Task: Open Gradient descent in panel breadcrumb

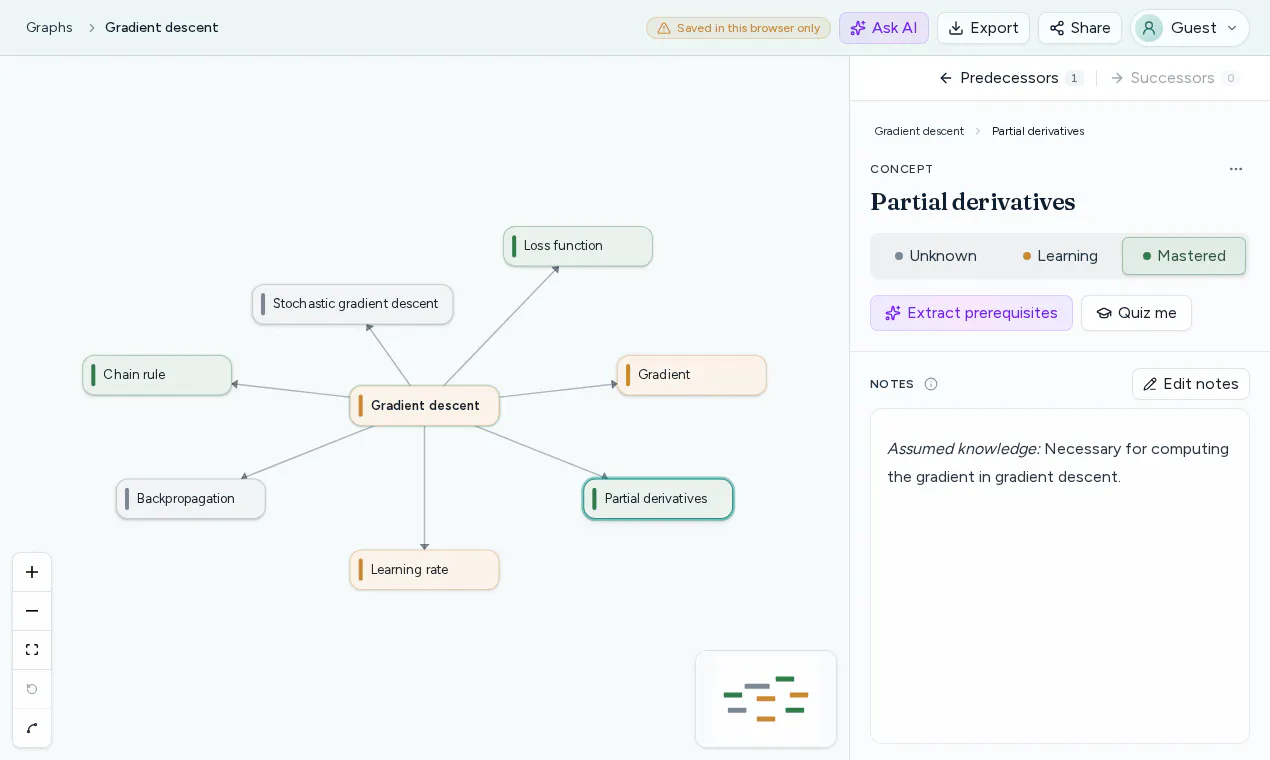Action: (919, 131)
